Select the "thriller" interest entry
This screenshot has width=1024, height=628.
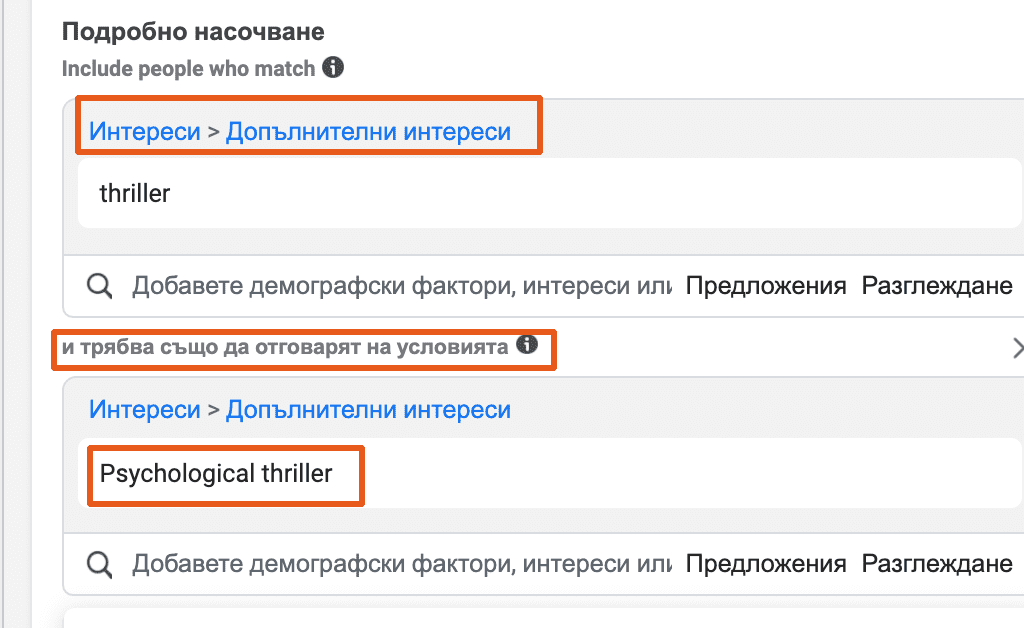click(135, 193)
